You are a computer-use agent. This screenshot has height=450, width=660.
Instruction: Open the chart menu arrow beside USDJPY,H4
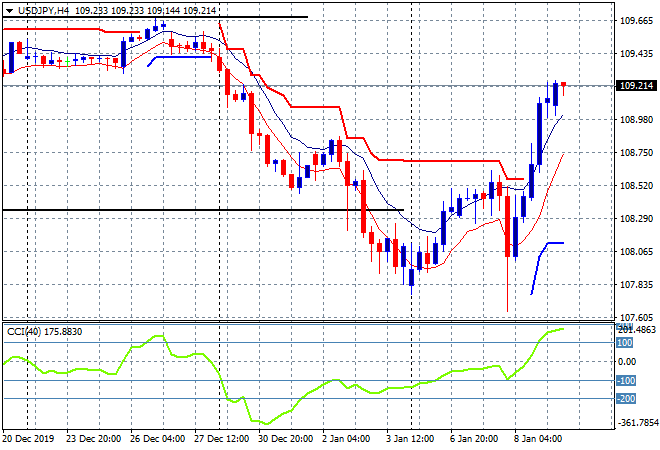8,9
